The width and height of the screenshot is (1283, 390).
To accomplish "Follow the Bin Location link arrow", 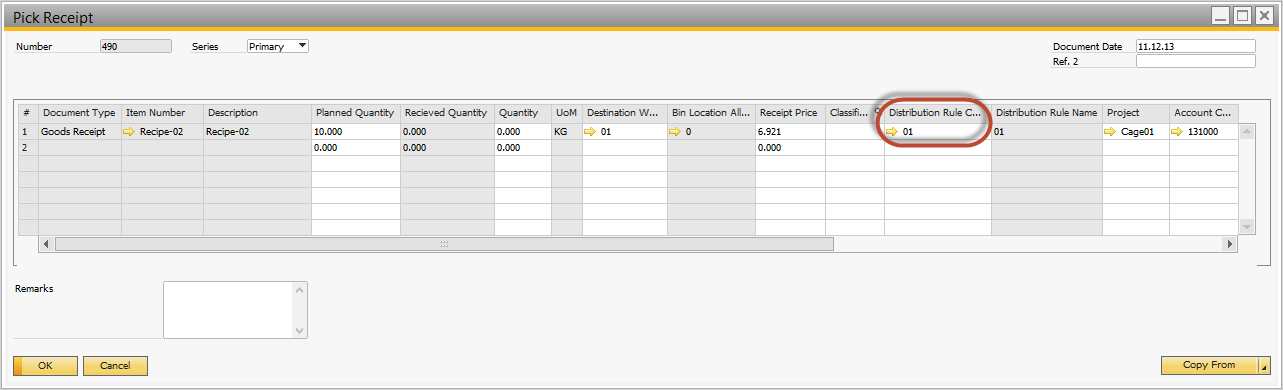I will click(677, 131).
